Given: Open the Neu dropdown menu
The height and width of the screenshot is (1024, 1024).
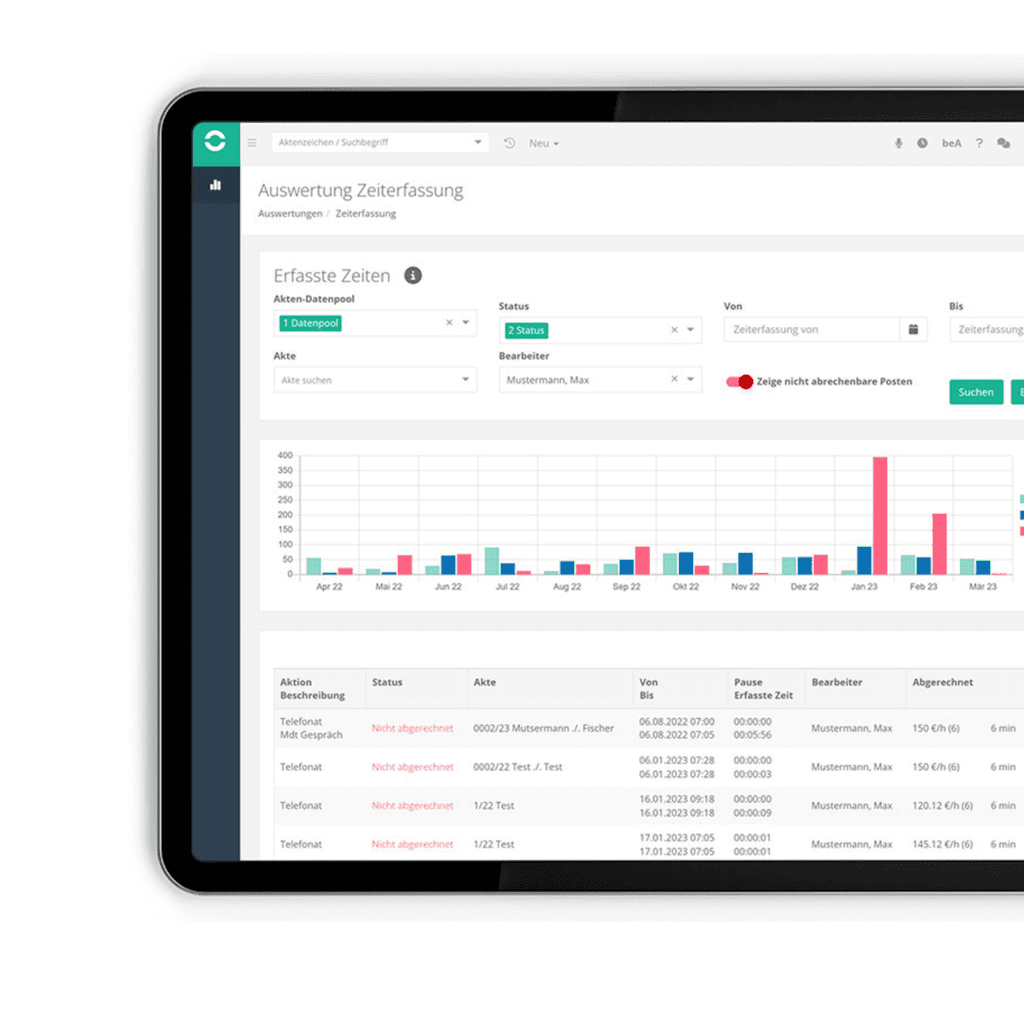Looking at the screenshot, I should click(544, 143).
